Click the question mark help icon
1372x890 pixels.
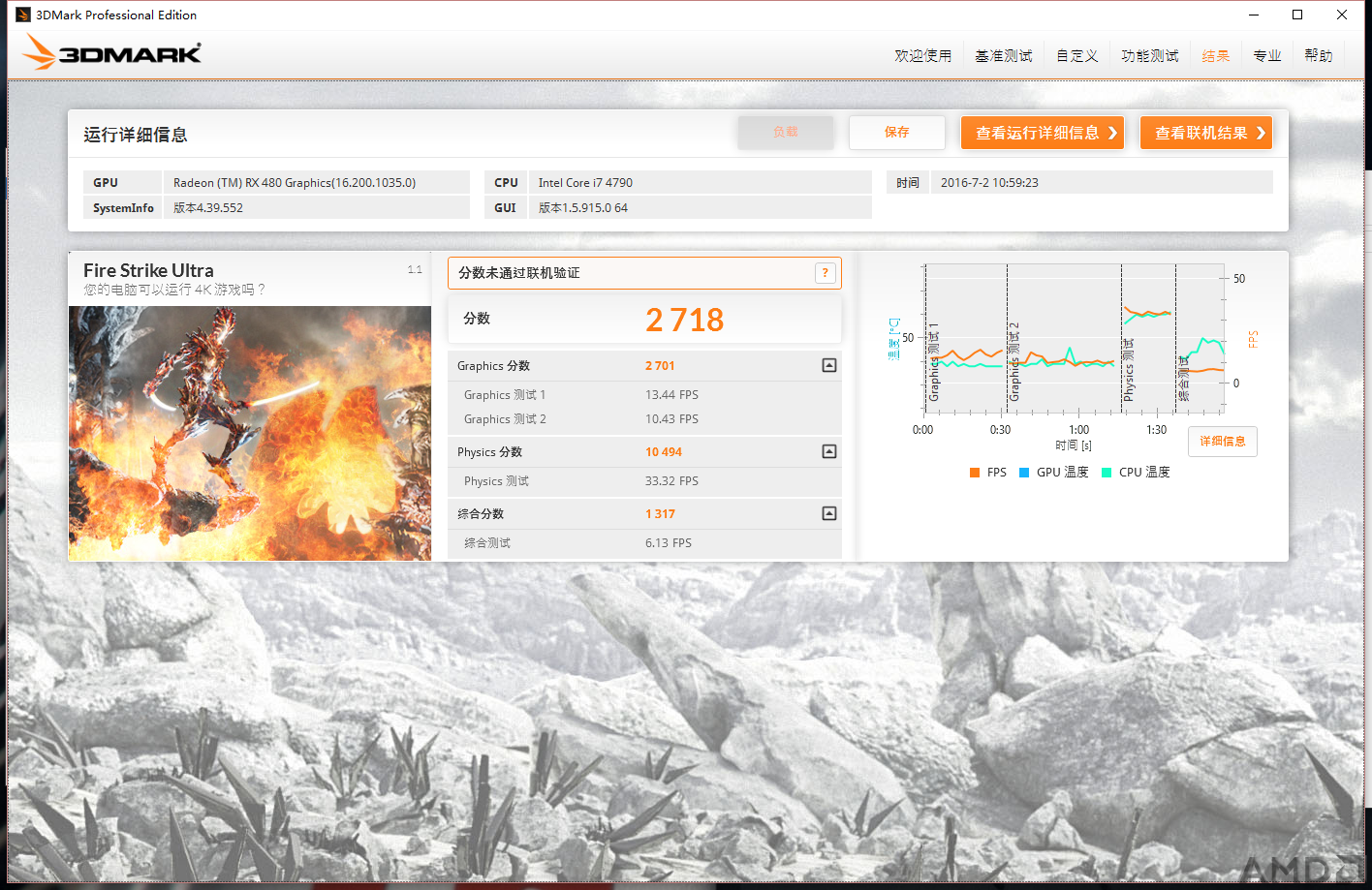click(825, 273)
